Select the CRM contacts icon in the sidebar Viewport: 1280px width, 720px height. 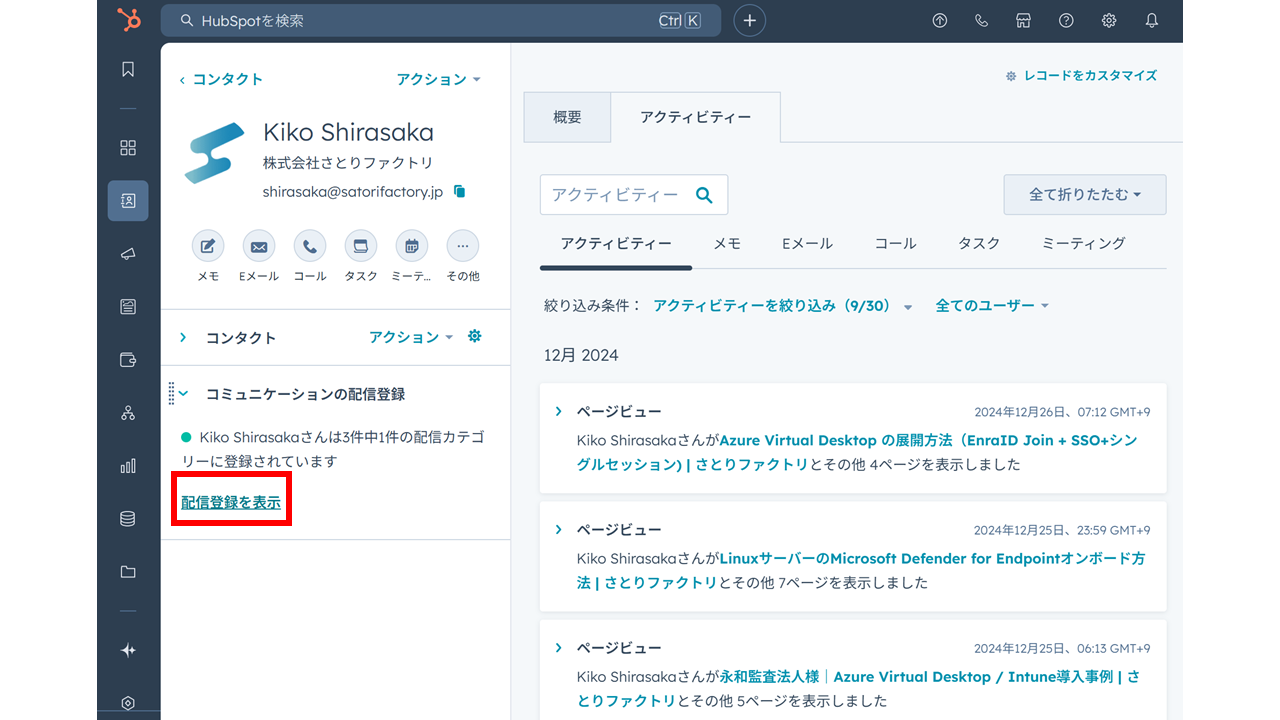coord(128,200)
